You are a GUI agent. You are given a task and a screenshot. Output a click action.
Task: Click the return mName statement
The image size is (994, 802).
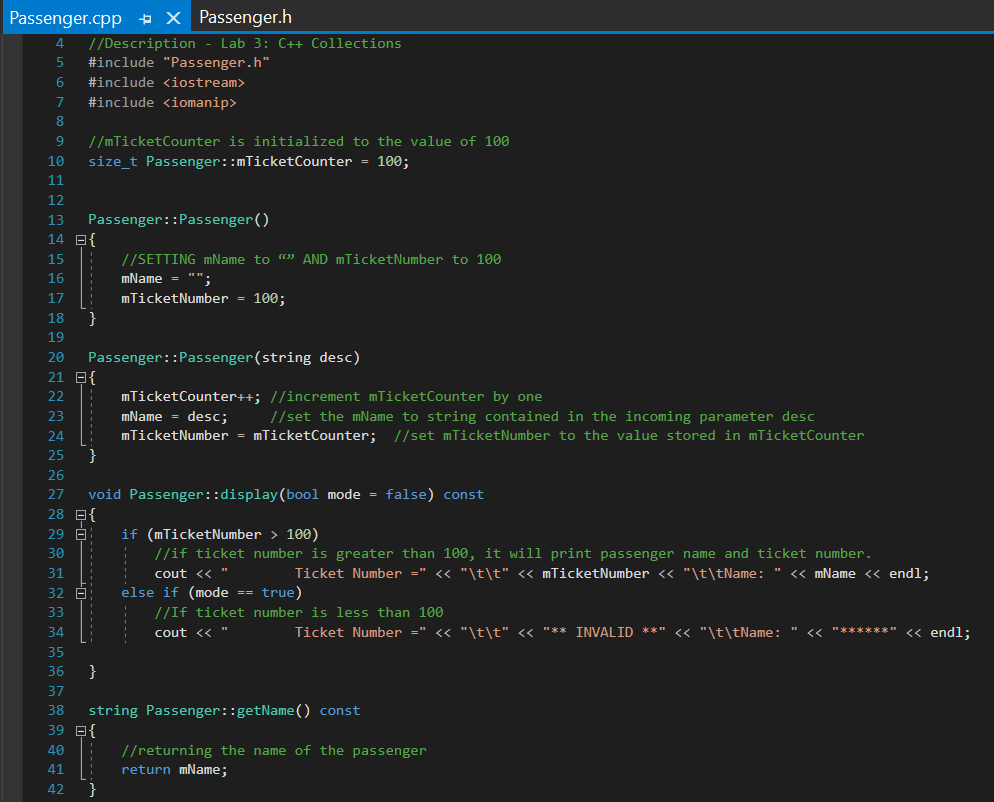click(x=174, y=769)
